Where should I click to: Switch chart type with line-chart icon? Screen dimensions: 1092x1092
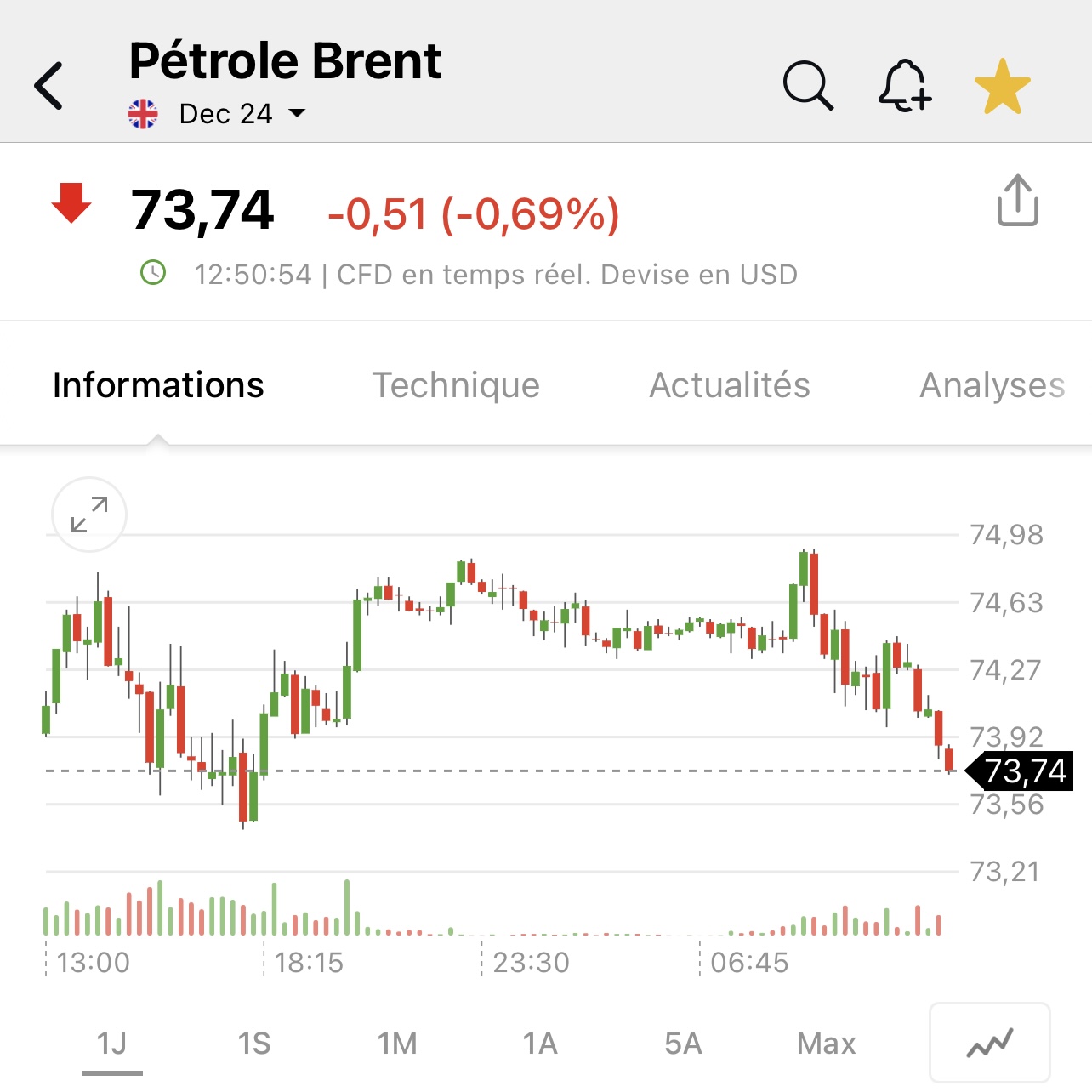990,1043
